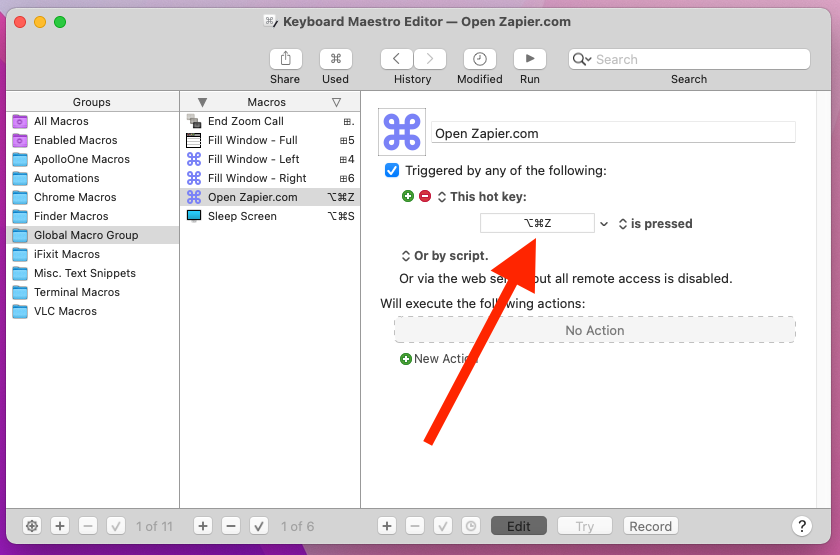Sort macros with the filled triangle
The width and height of the screenshot is (840, 555).
coord(202,102)
